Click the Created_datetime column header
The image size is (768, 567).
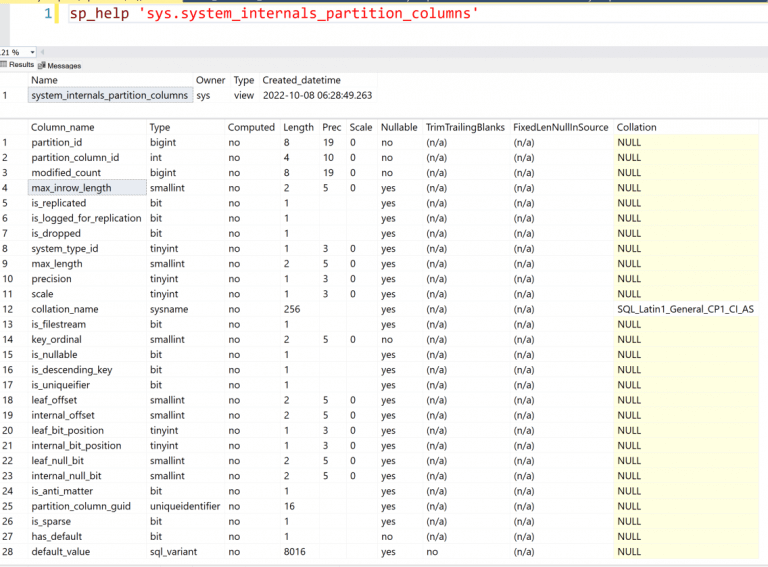302,80
